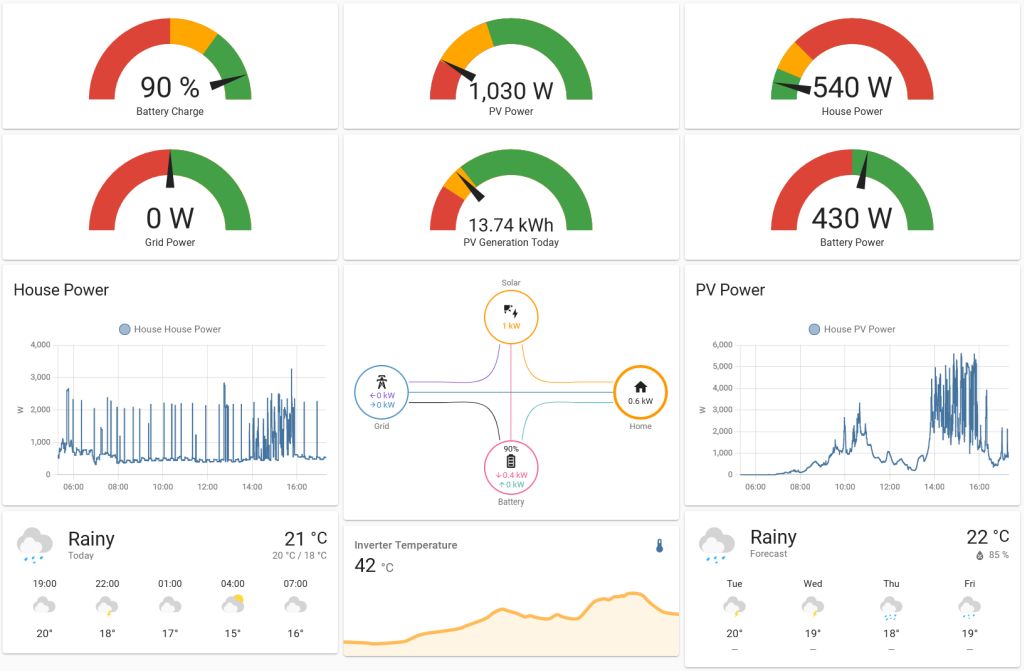Click the Battery icon in energy flow
Viewport: 1024px width, 671px height.
pyautogui.click(x=511, y=461)
